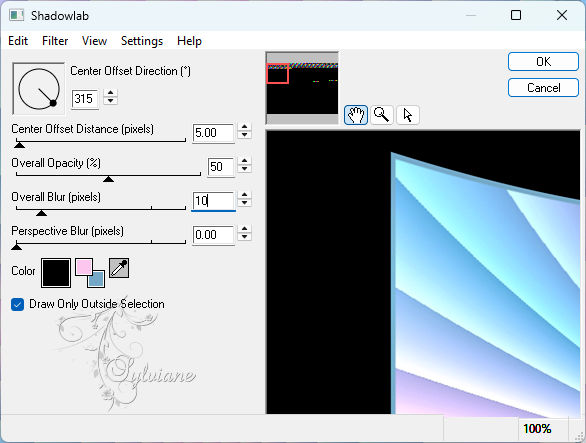Select the magnifier zoom tool
The height and width of the screenshot is (443, 586).
382,115
